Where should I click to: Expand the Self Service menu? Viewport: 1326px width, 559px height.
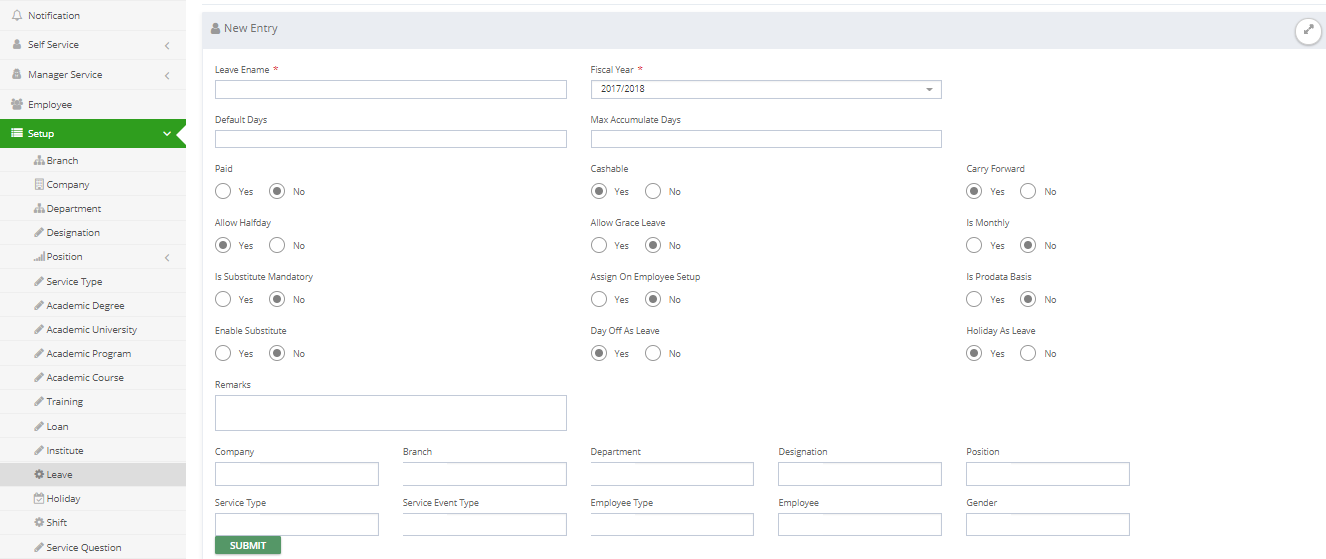(x=93, y=45)
